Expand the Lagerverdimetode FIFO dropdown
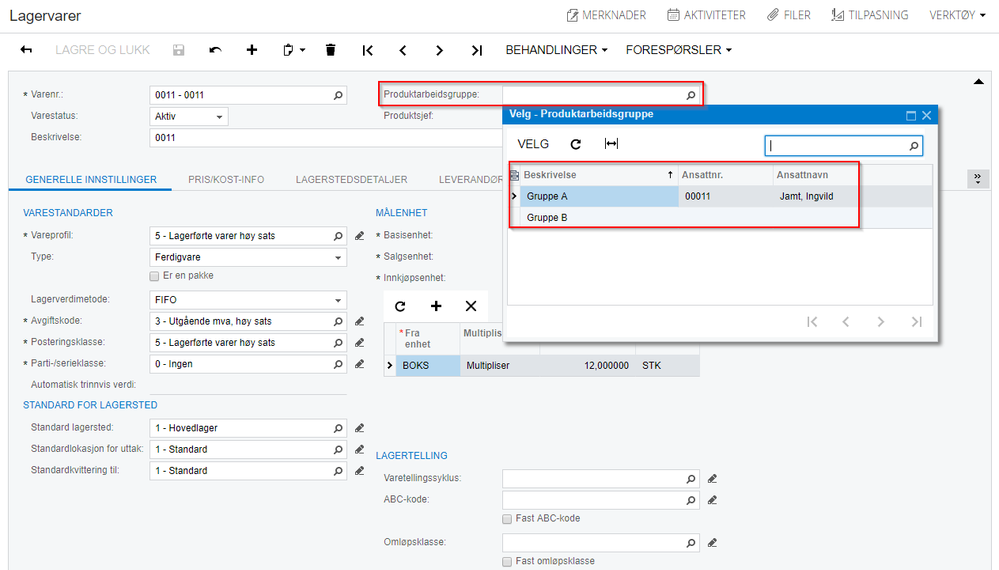 (x=248, y=300)
